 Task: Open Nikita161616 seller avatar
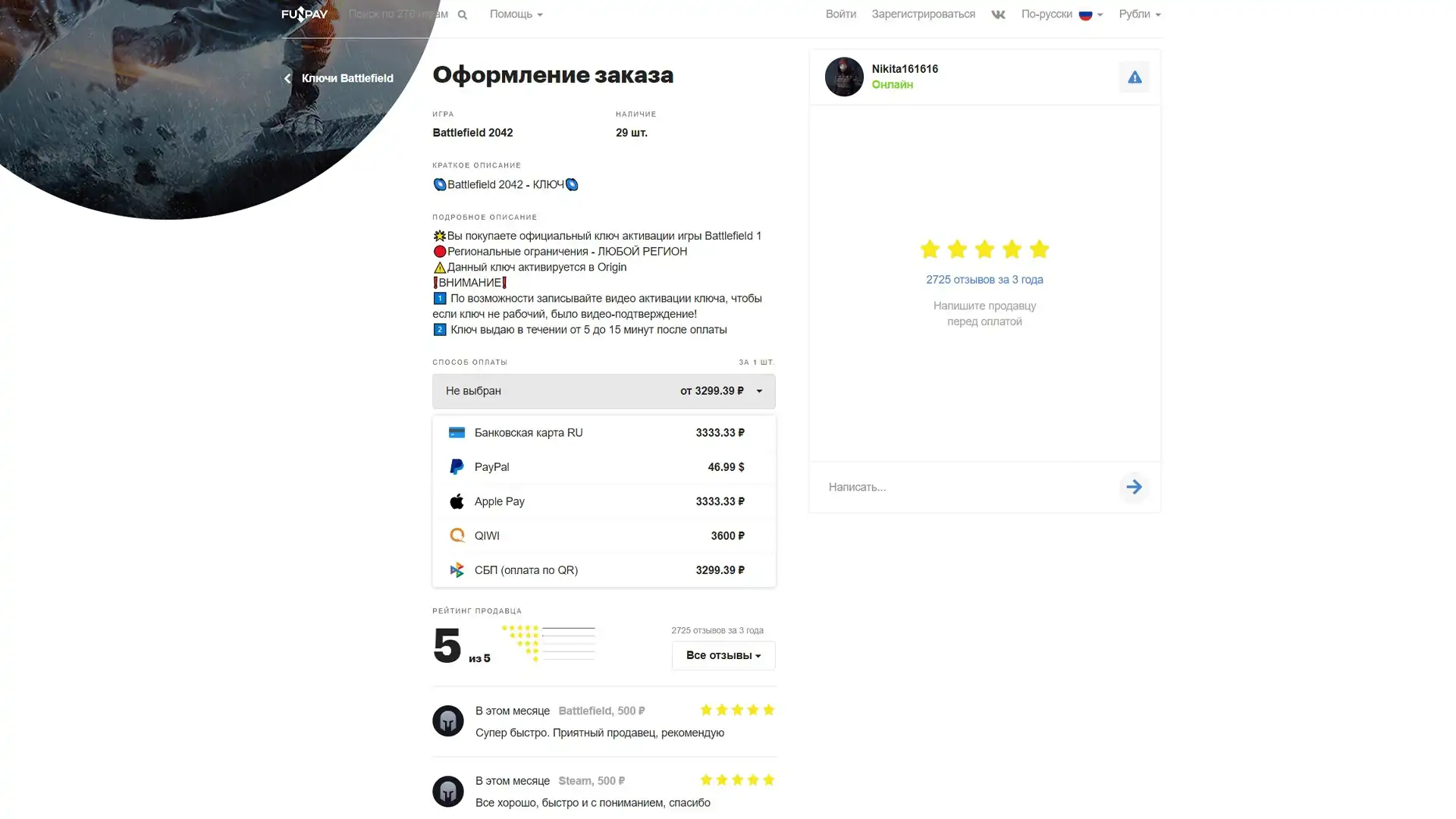844,77
